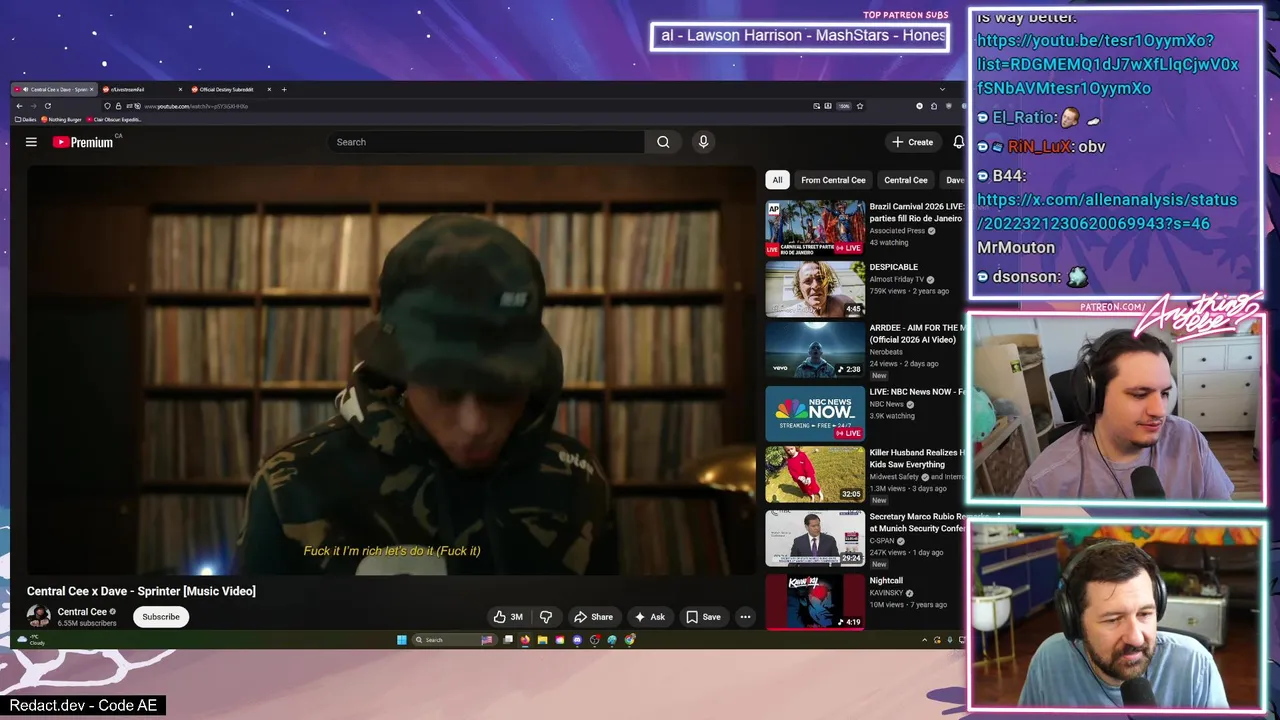The height and width of the screenshot is (720, 1280).
Task: Open the browser tab list dropdown
Action: coord(941,89)
